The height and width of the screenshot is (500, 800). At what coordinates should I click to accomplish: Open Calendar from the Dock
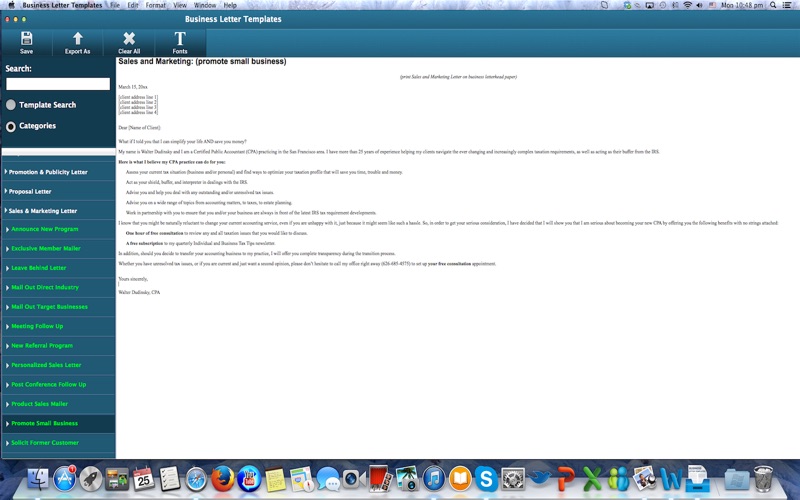(143, 479)
